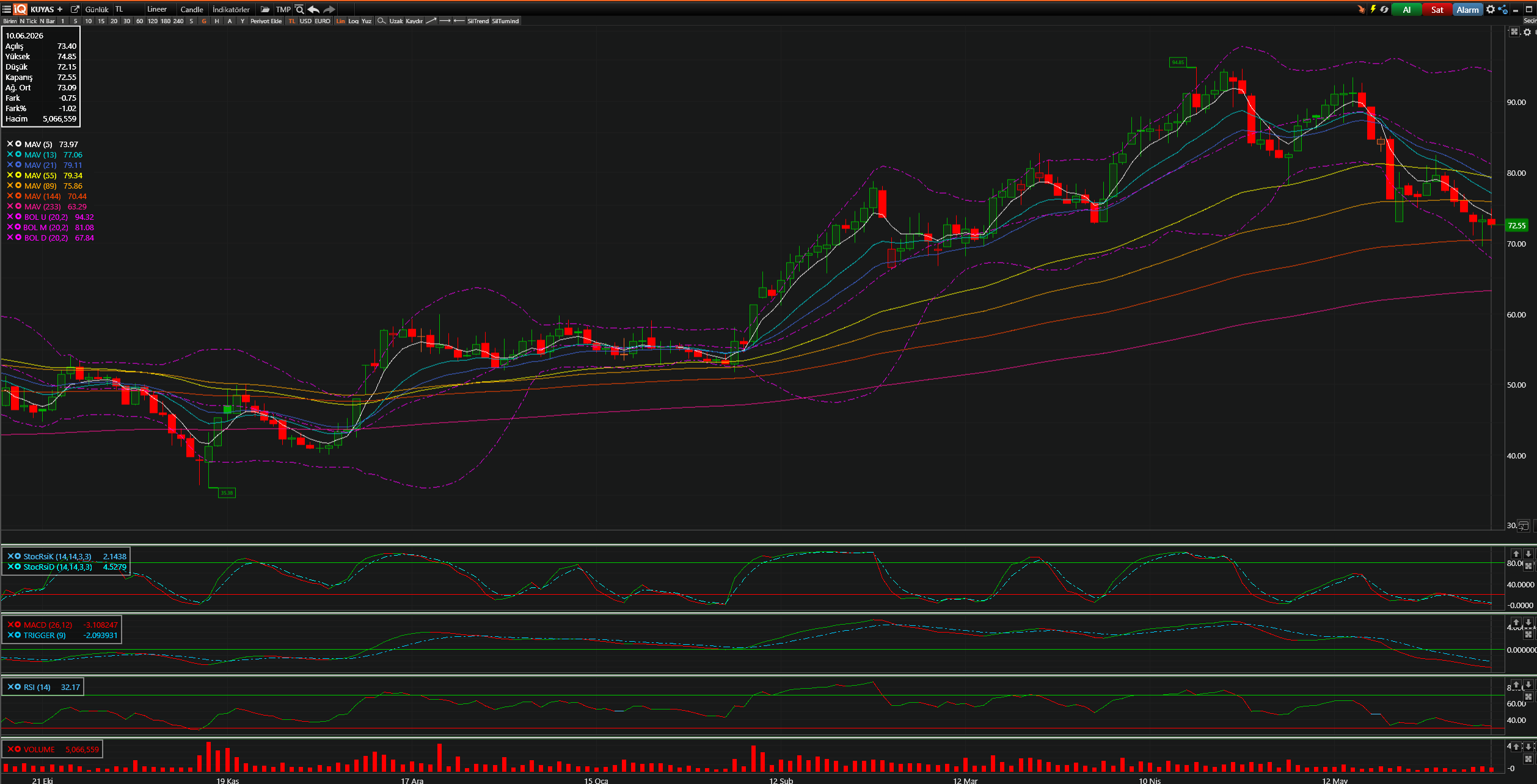Select the diagonal trend line tool
Screen dimensions: 1537x784
431,21
